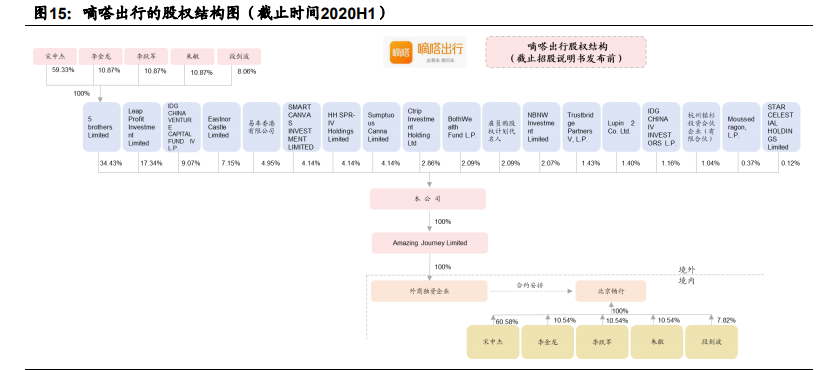824x370 pixels.
Task: Click the 60.58% value
Action: pos(507,321)
